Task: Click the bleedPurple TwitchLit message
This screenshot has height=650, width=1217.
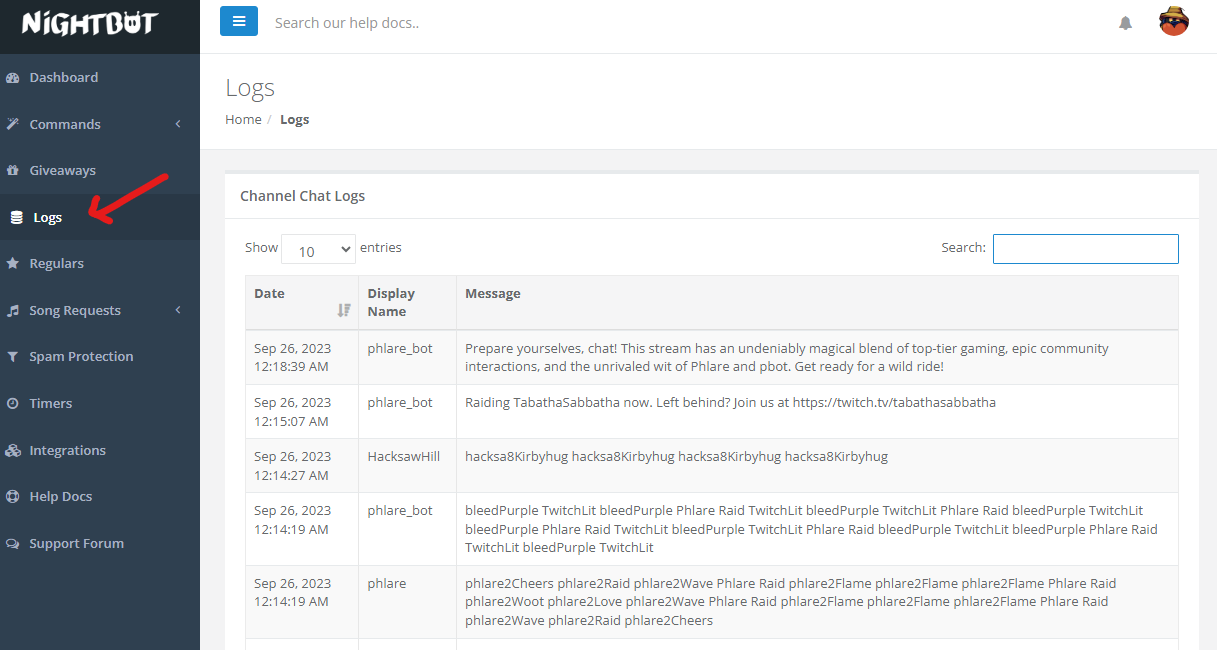Action: [811, 529]
